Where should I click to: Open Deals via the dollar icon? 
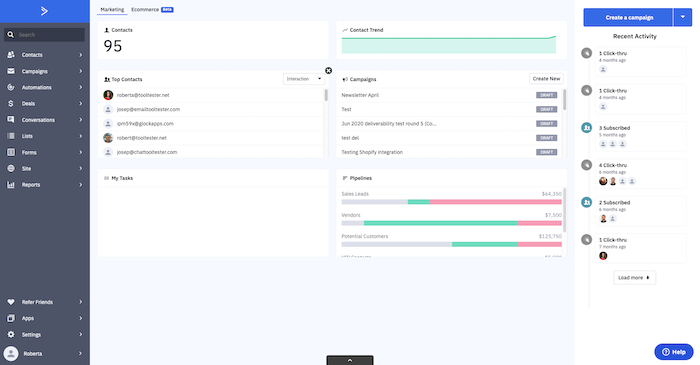[11, 104]
